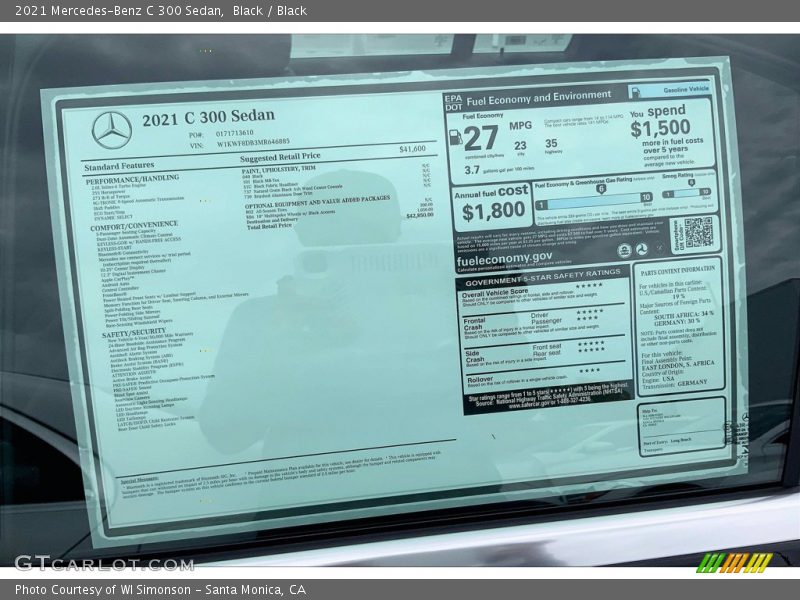800x600 pixels.
Task: Click the gasoline pump icon in Gasoline Vehicle badge
Action: coord(636,93)
